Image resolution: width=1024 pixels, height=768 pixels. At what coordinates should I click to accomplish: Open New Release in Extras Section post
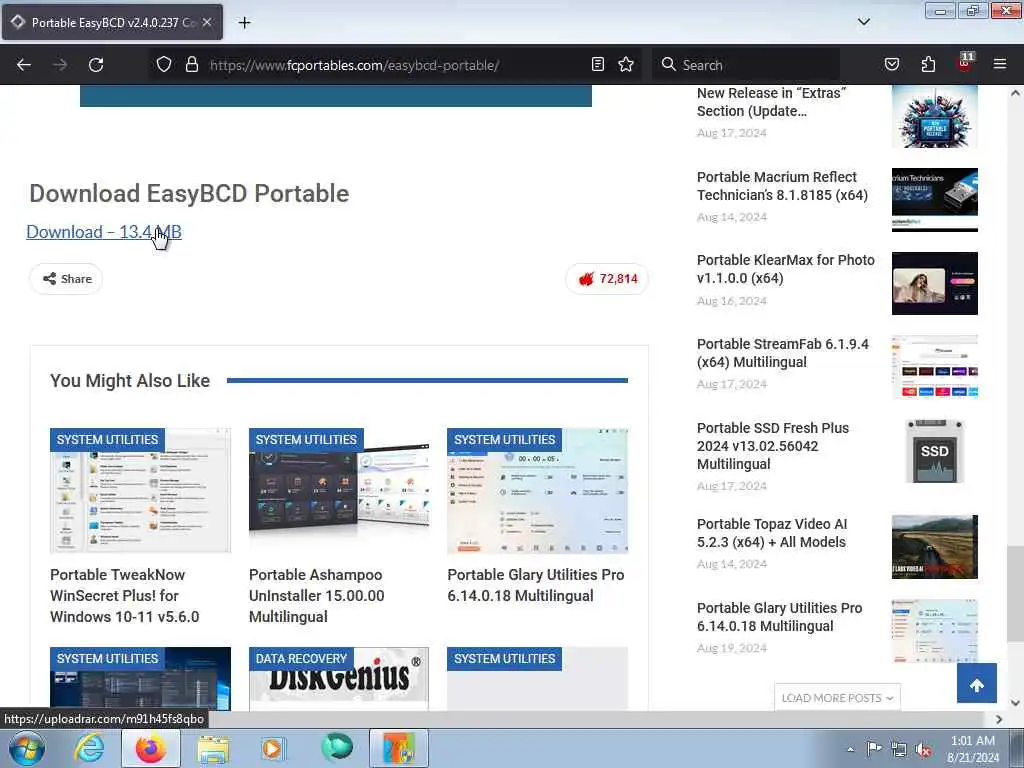click(x=771, y=102)
